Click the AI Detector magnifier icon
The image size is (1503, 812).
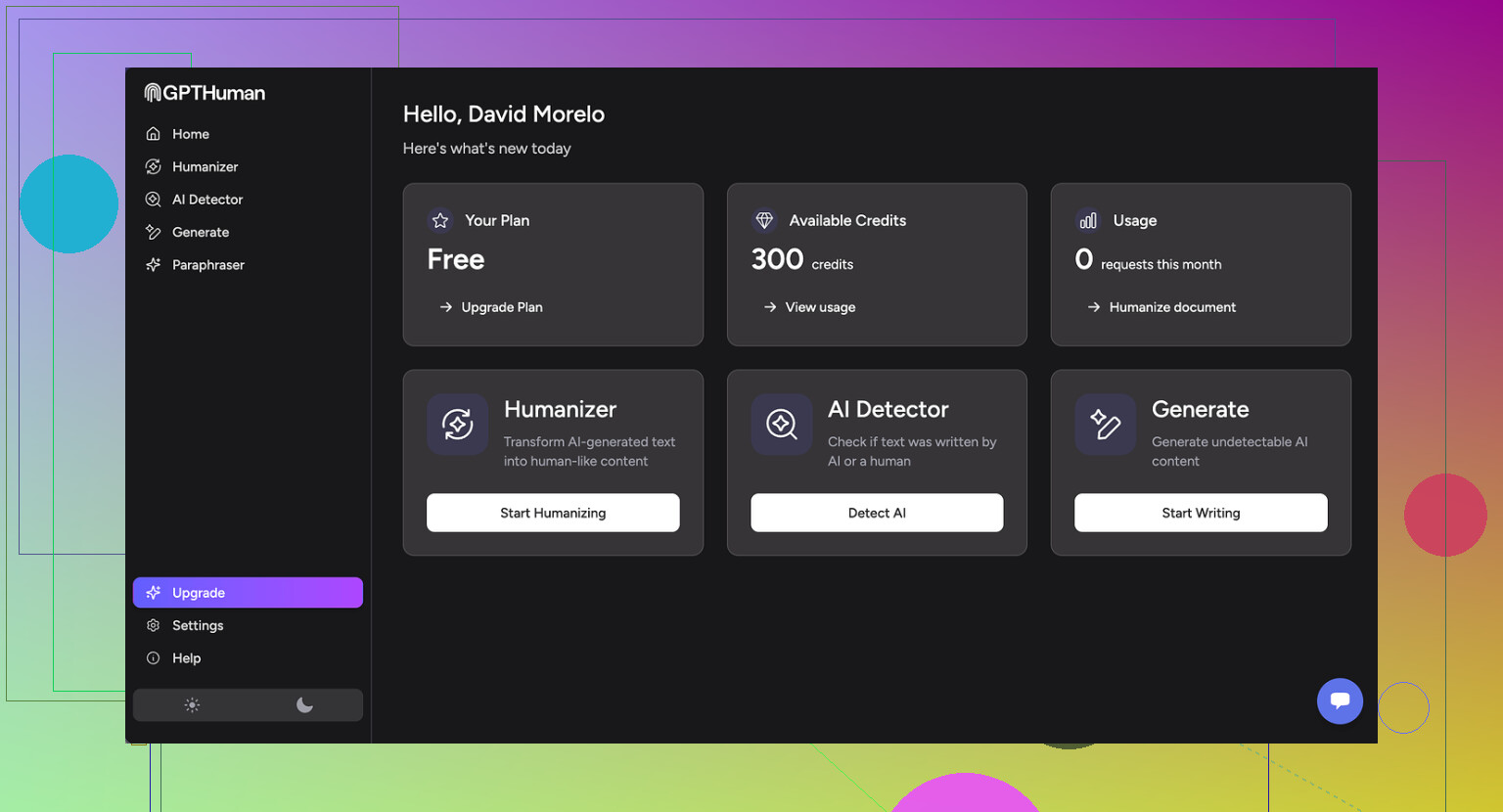781,425
